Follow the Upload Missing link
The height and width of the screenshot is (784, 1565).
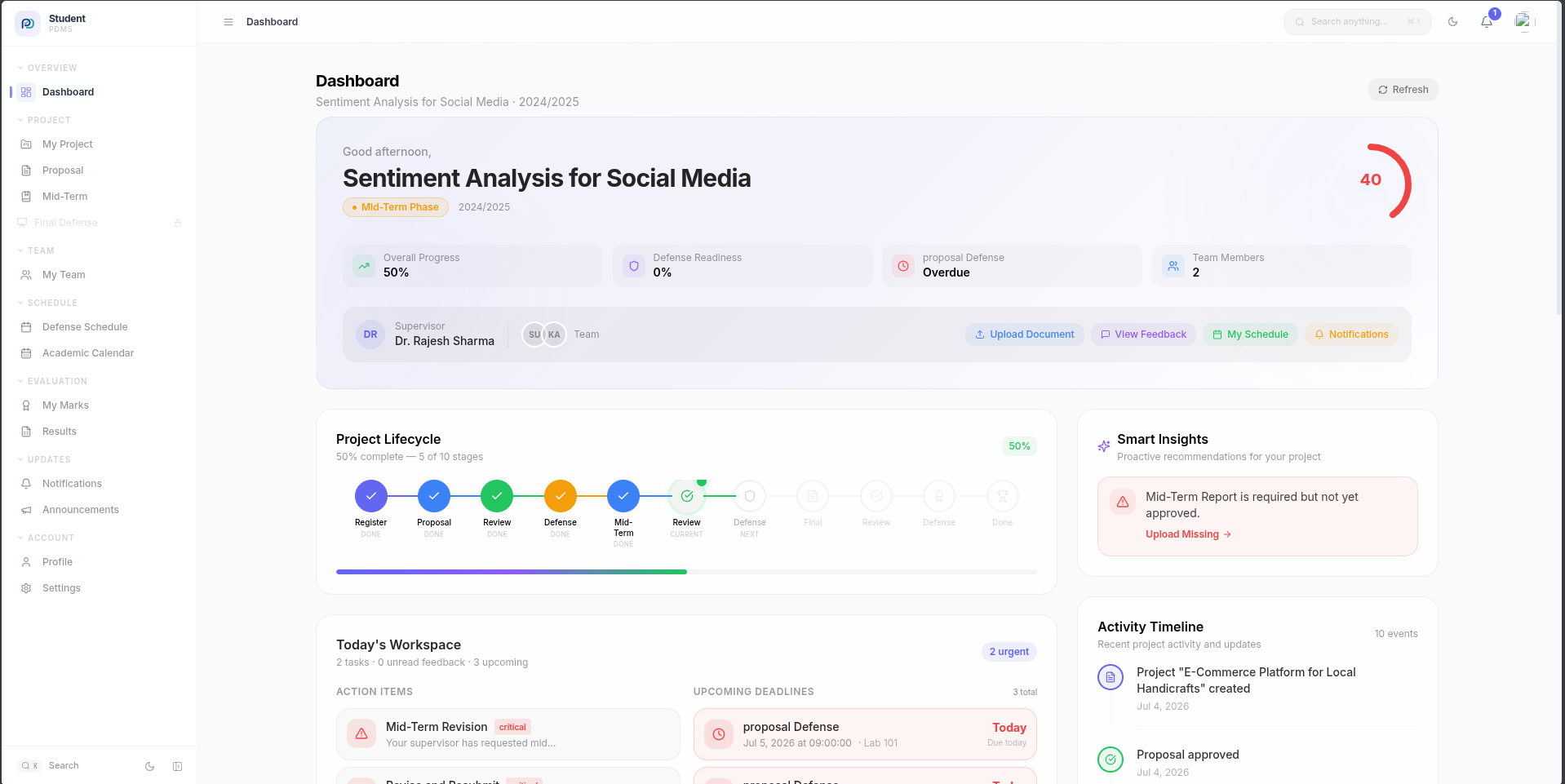point(1188,534)
